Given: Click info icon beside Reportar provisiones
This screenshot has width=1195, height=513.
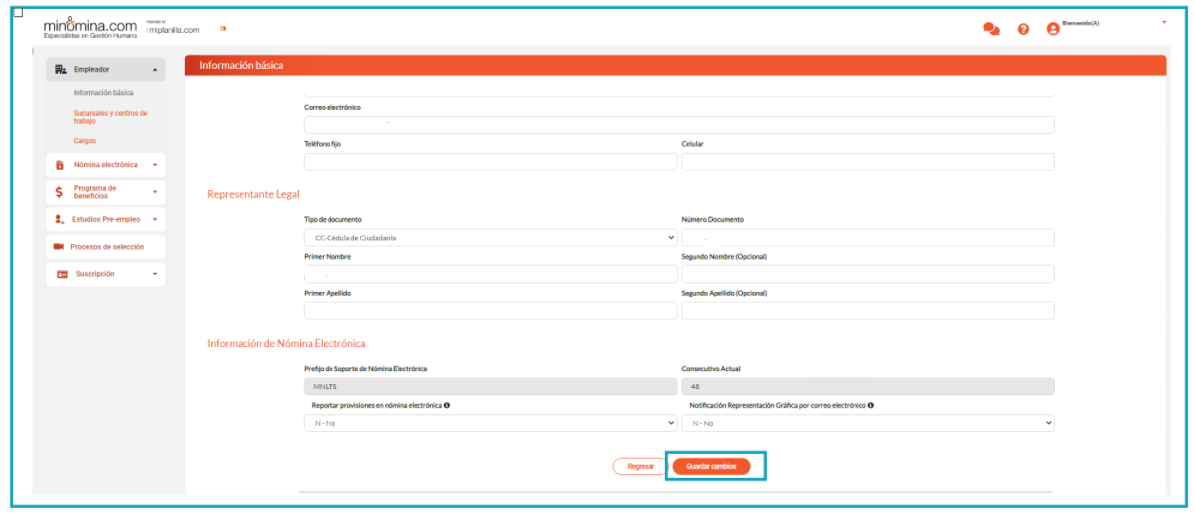Looking at the screenshot, I should coord(446,405).
